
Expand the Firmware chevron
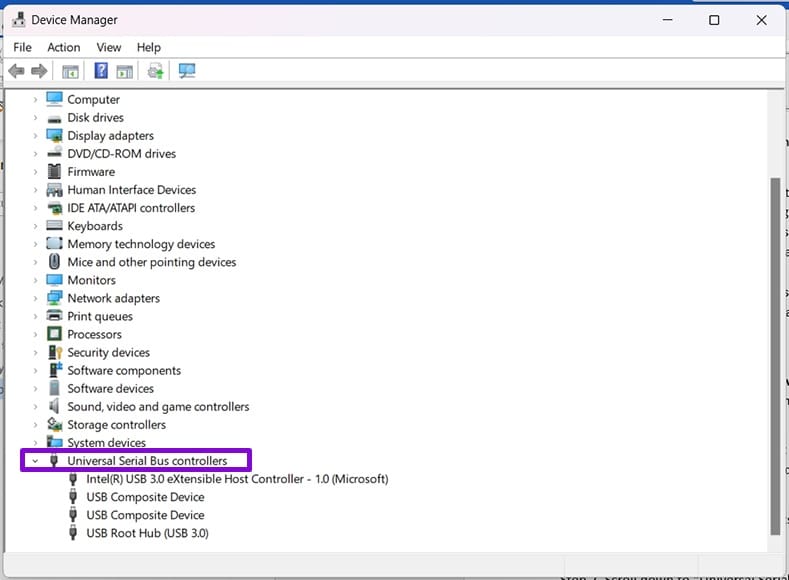(x=35, y=172)
